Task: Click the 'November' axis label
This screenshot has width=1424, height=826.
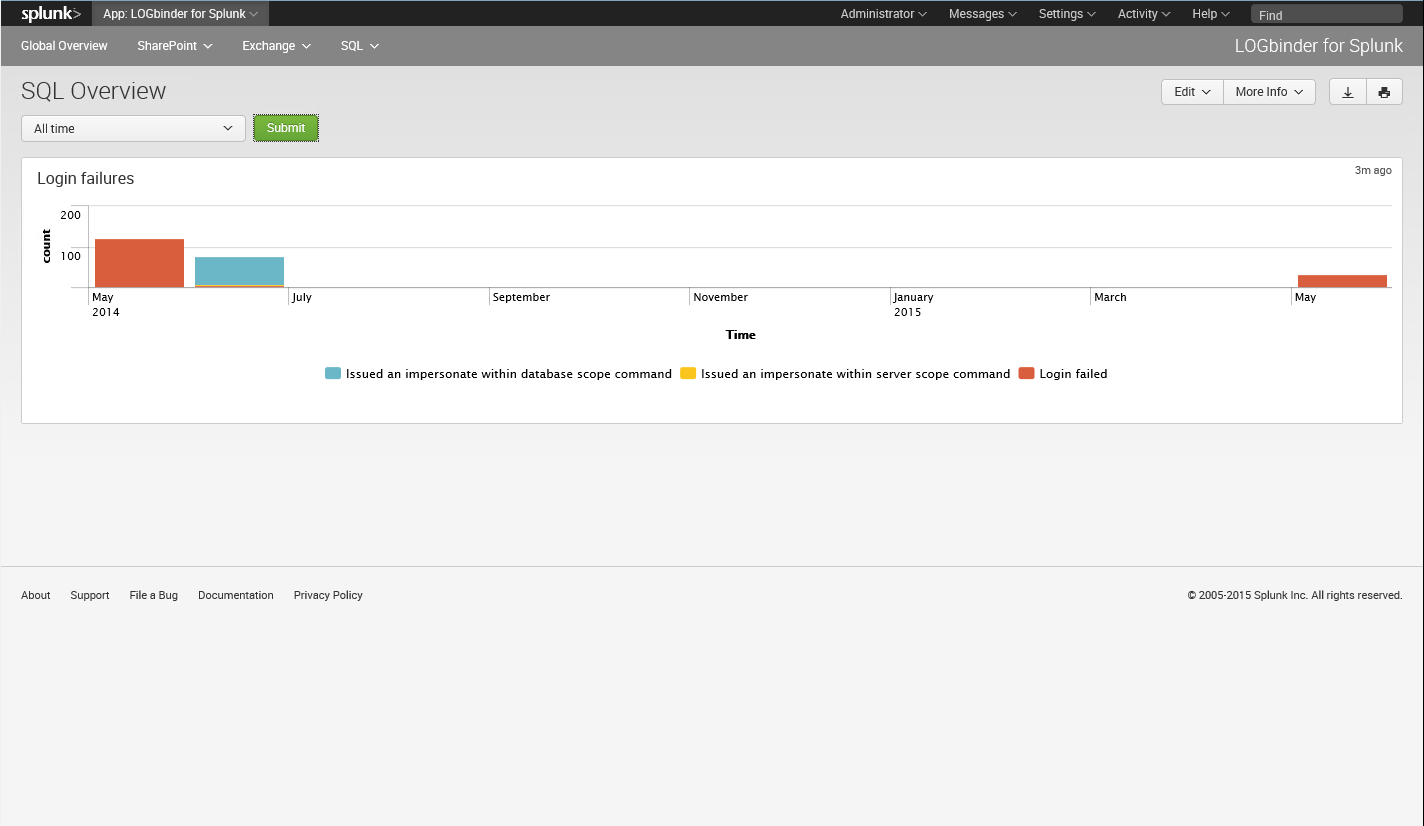Action: click(721, 297)
